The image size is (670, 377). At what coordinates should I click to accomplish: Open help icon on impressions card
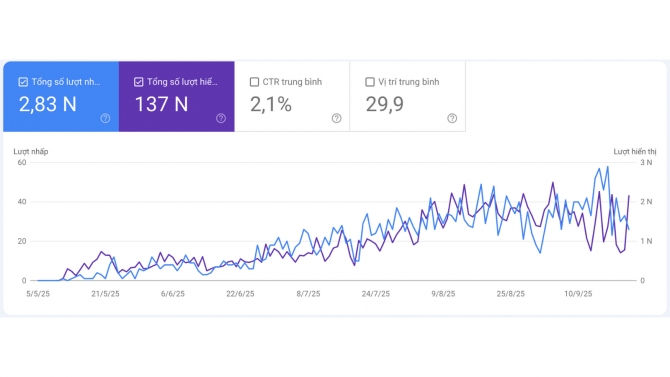(x=221, y=118)
